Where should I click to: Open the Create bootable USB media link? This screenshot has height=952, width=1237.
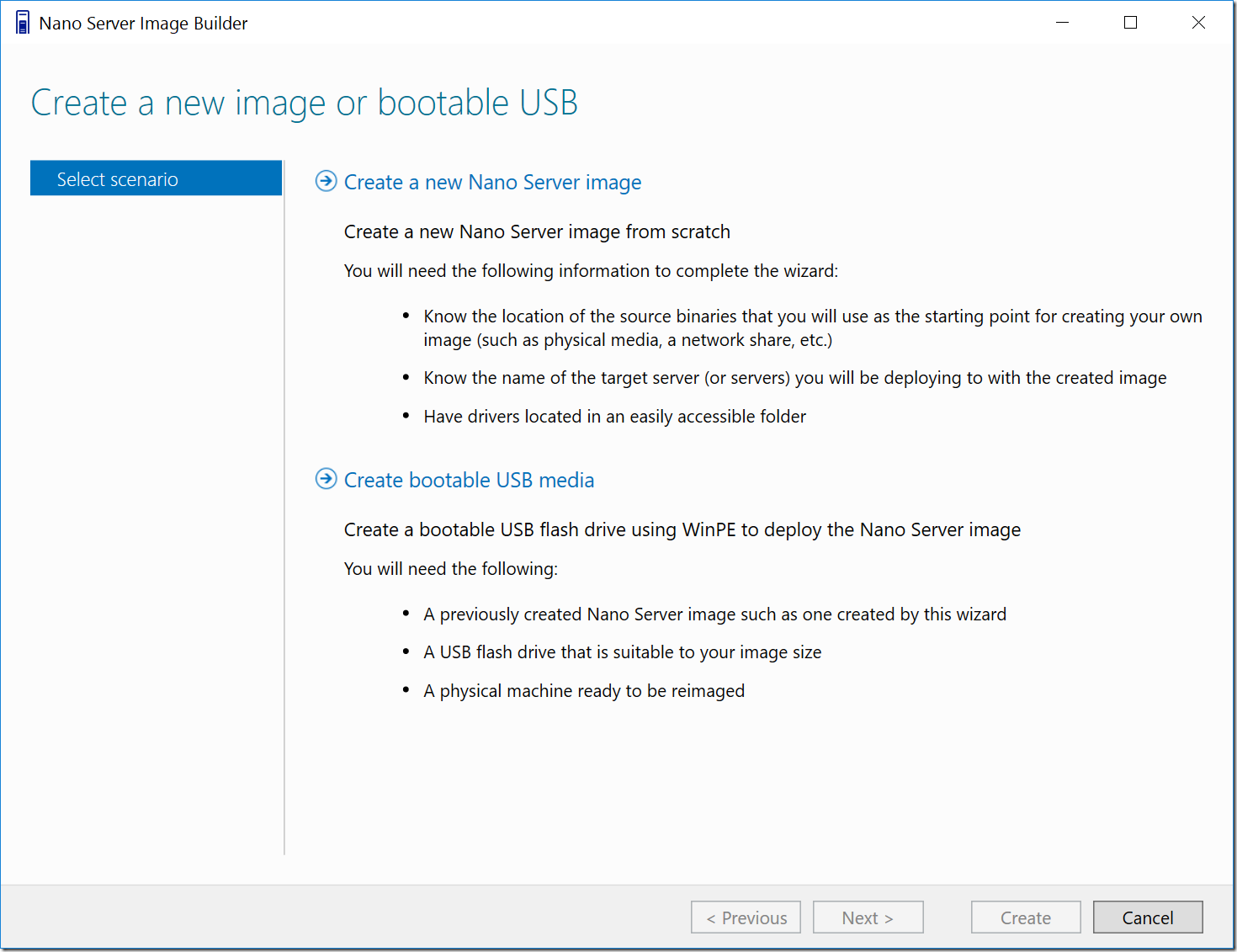tap(469, 480)
